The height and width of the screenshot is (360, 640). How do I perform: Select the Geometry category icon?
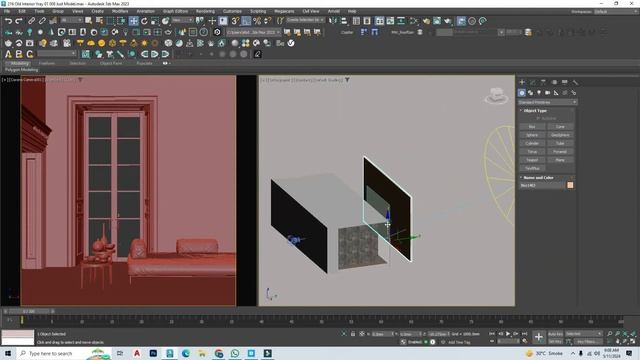click(x=522, y=93)
